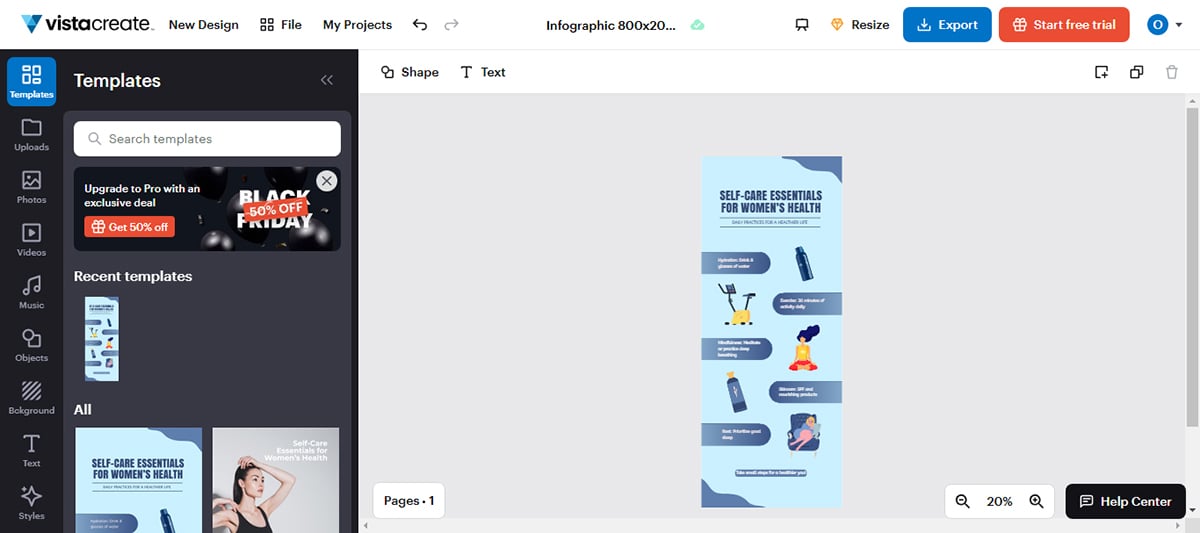Open the Uploads sidebar panel
This screenshot has width=1200, height=533.
[31, 134]
